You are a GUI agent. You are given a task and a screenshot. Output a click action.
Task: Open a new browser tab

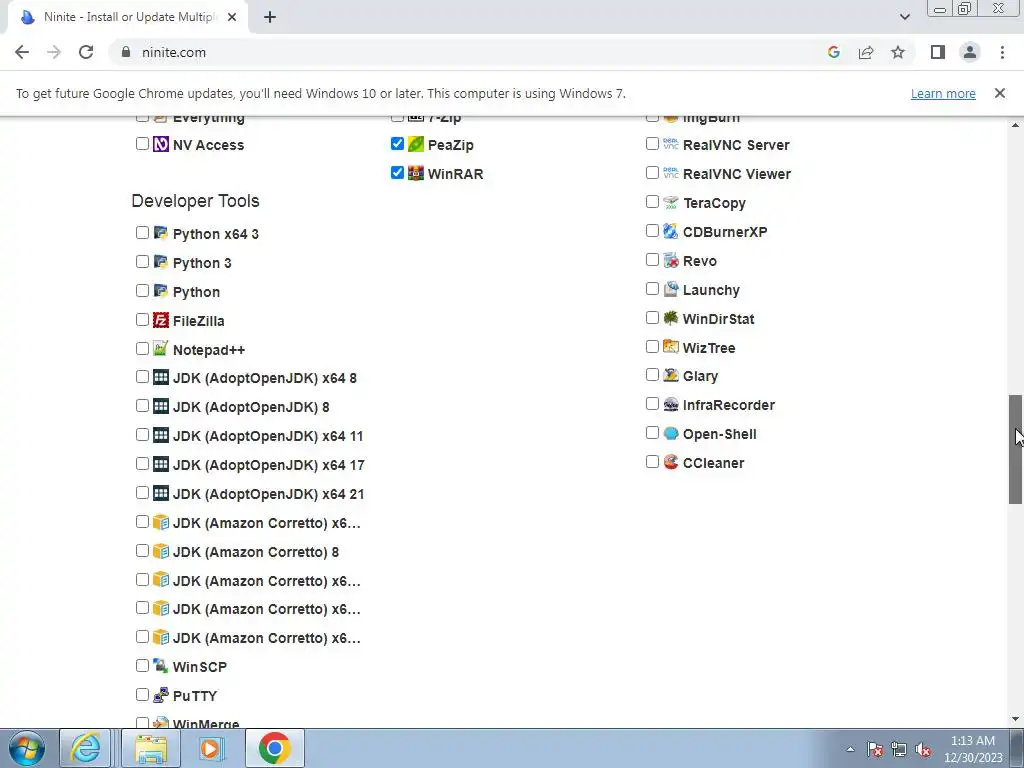[270, 17]
